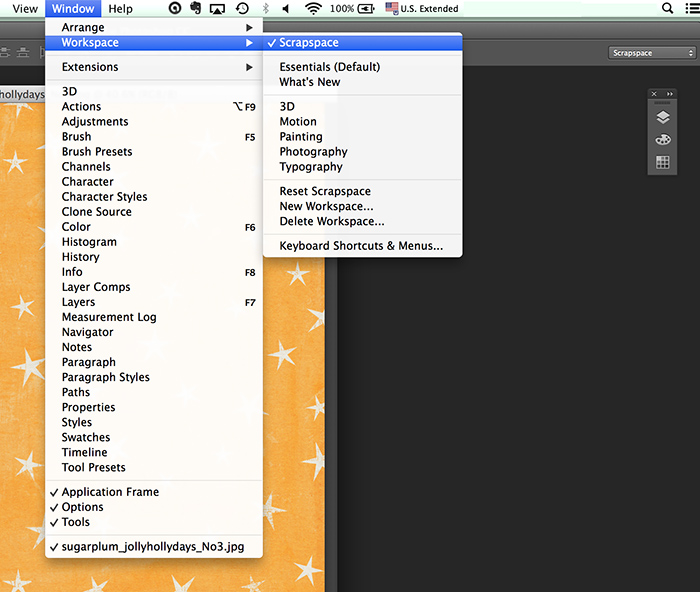The height and width of the screenshot is (592, 700).
Task: Expand the collapsed panel dock with the double arrows
Action: [670, 94]
